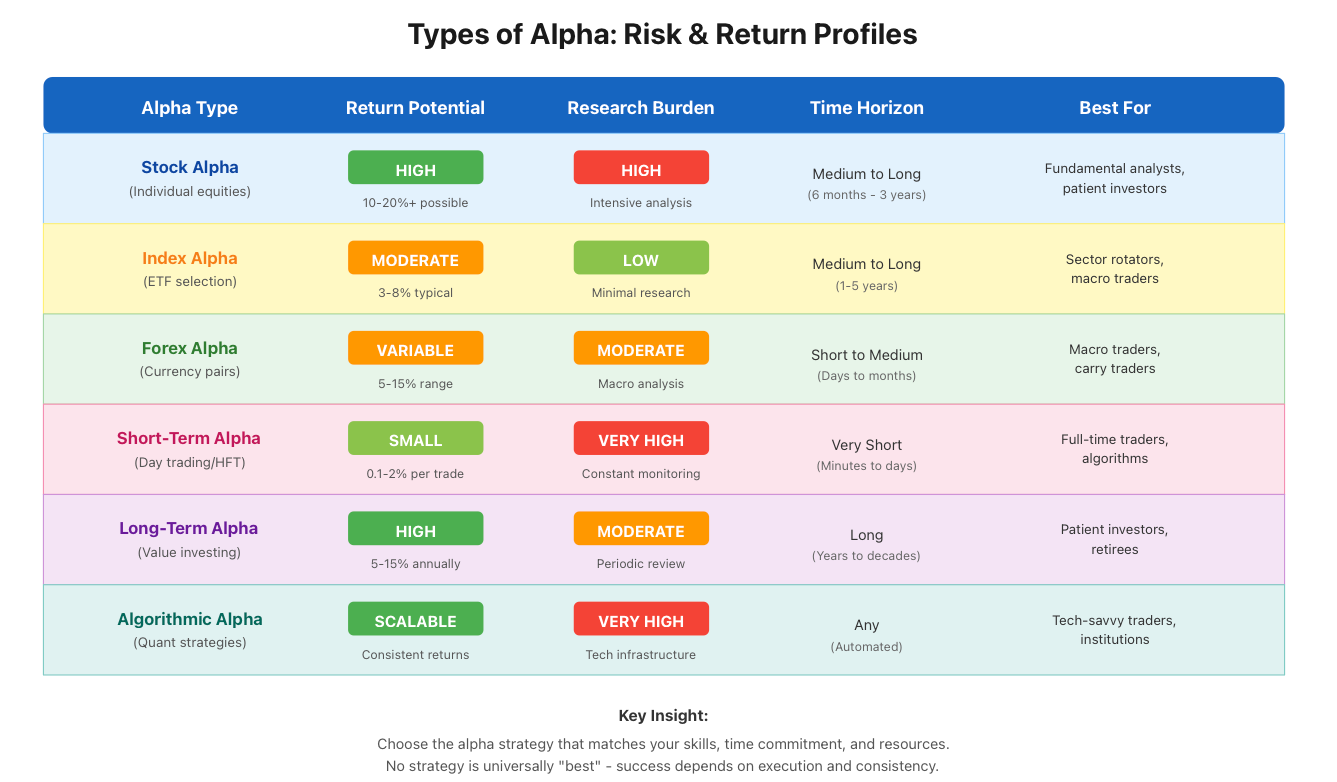Click the Best For column header

pos(1115,108)
